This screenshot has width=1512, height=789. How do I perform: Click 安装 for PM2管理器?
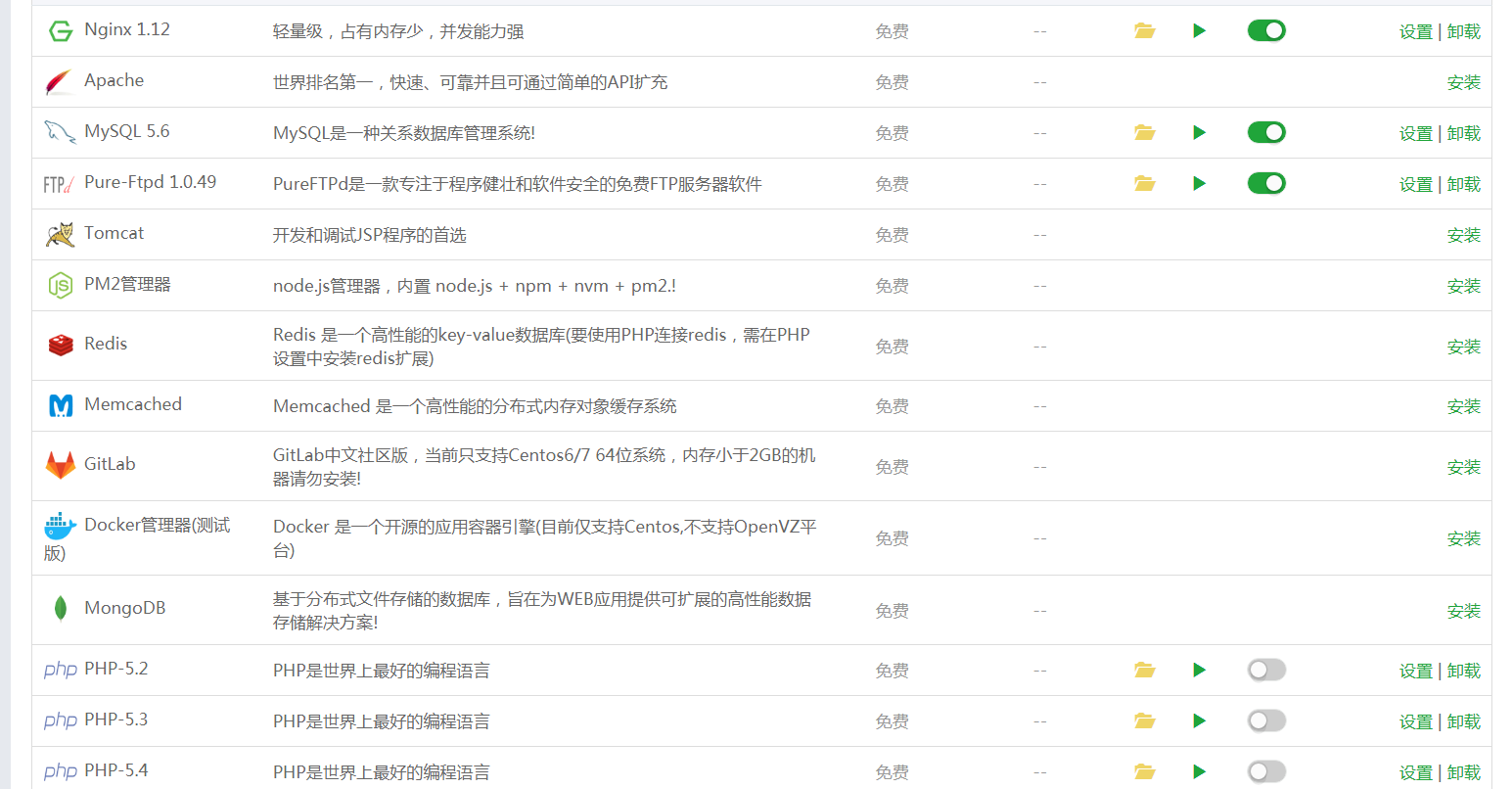click(1464, 287)
